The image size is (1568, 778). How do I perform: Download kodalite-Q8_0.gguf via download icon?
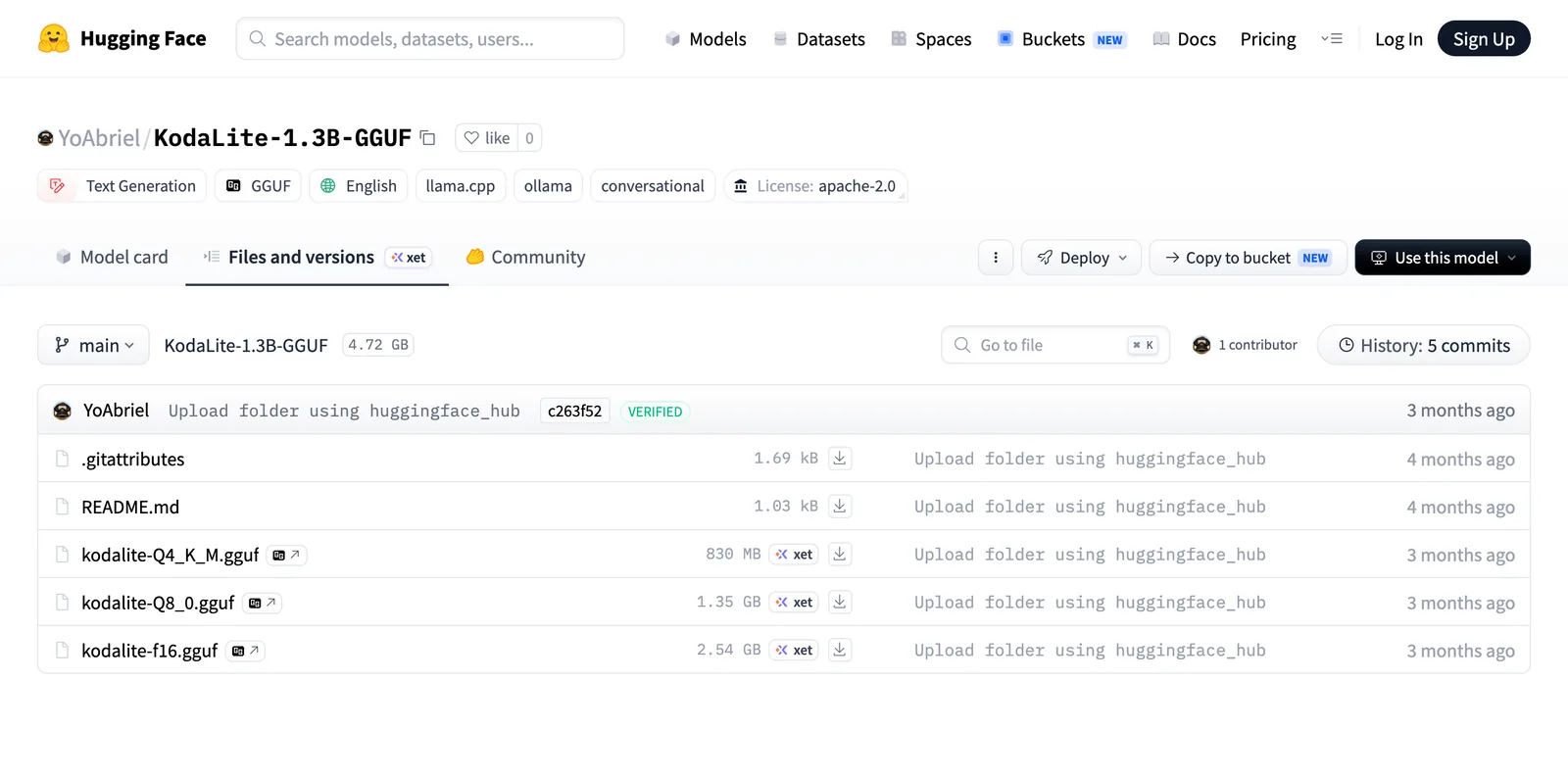click(x=840, y=603)
